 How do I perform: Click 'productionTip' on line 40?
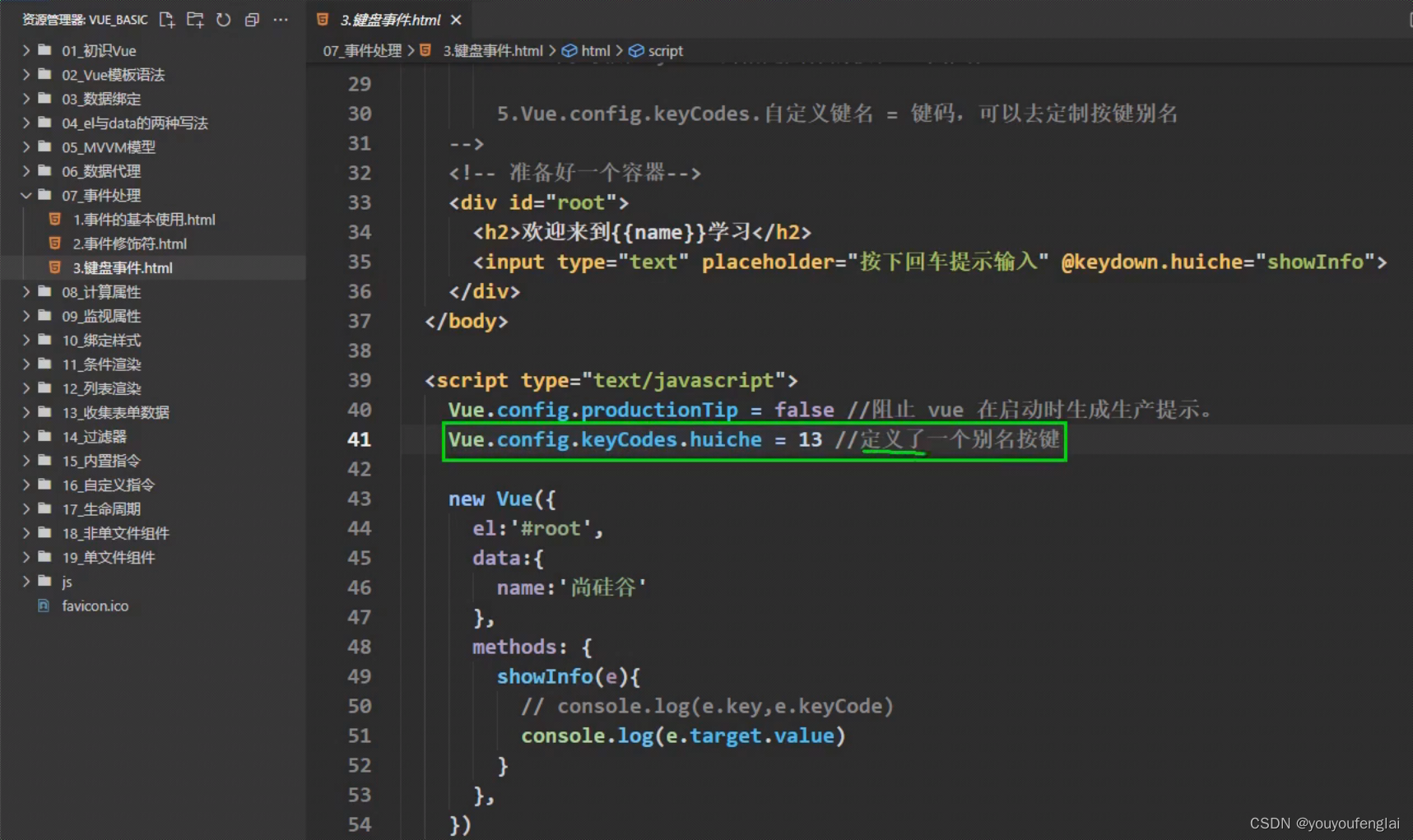pos(659,410)
